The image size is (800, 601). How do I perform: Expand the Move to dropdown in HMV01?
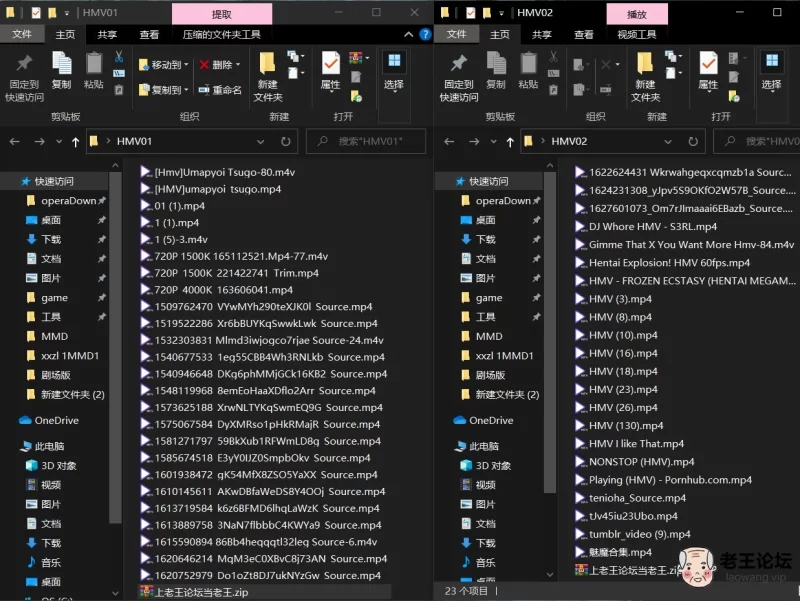[187, 65]
